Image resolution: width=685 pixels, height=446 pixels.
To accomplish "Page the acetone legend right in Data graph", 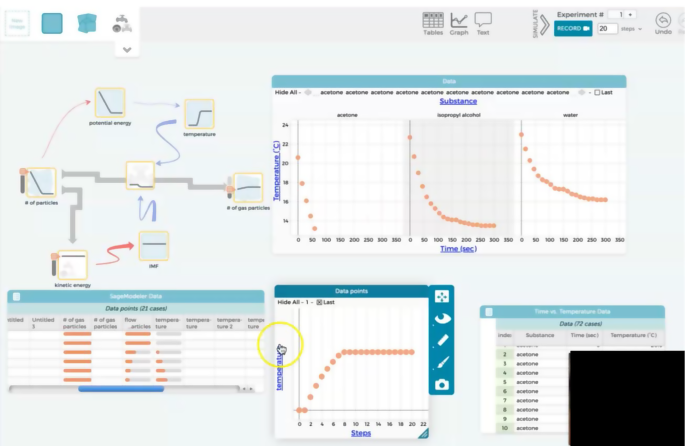I will 581,93.
